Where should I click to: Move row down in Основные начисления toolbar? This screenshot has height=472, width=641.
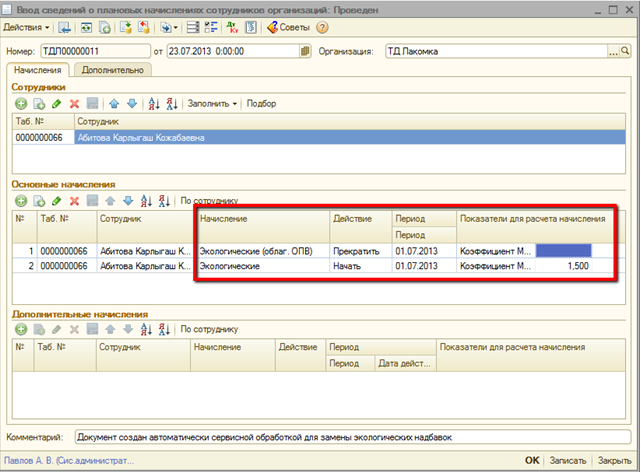[x=129, y=201]
